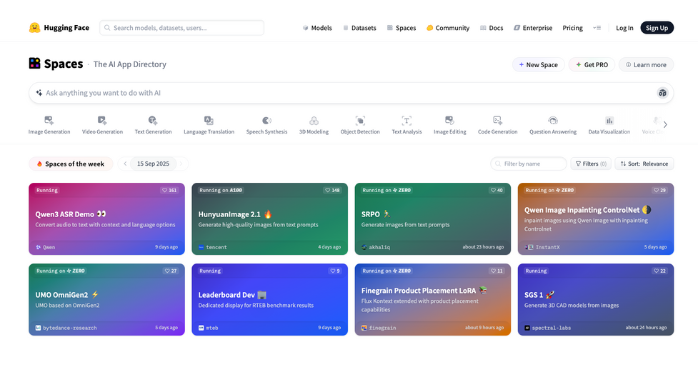Like the HunyuanImage 2.1 space
The height and width of the screenshot is (365, 698).
tap(332, 190)
